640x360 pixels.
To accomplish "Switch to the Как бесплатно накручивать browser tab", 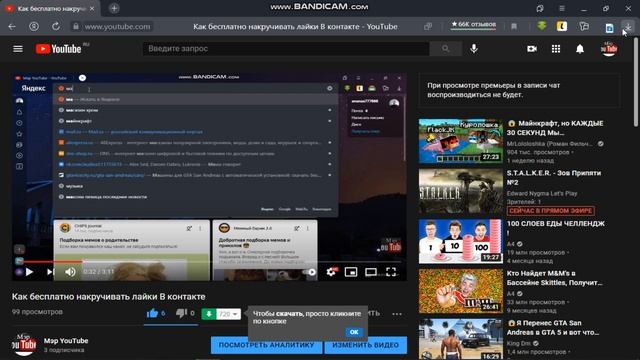I will (50, 8).
